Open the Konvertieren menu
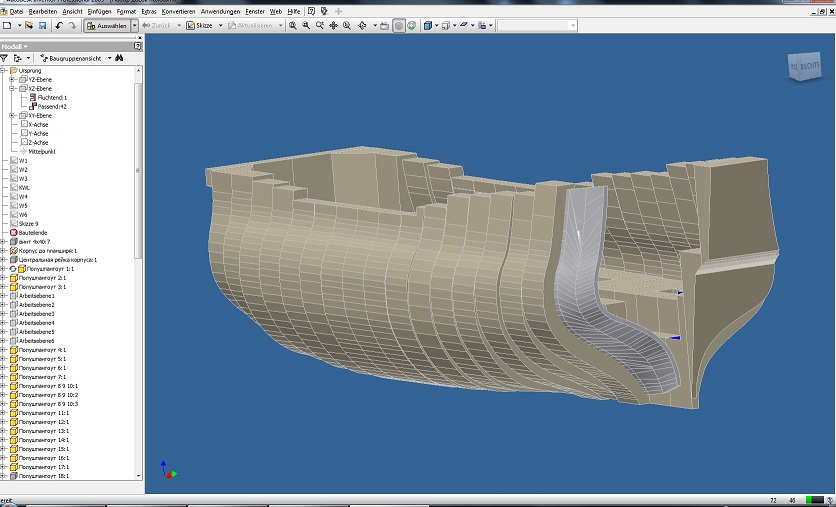 (178, 11)
